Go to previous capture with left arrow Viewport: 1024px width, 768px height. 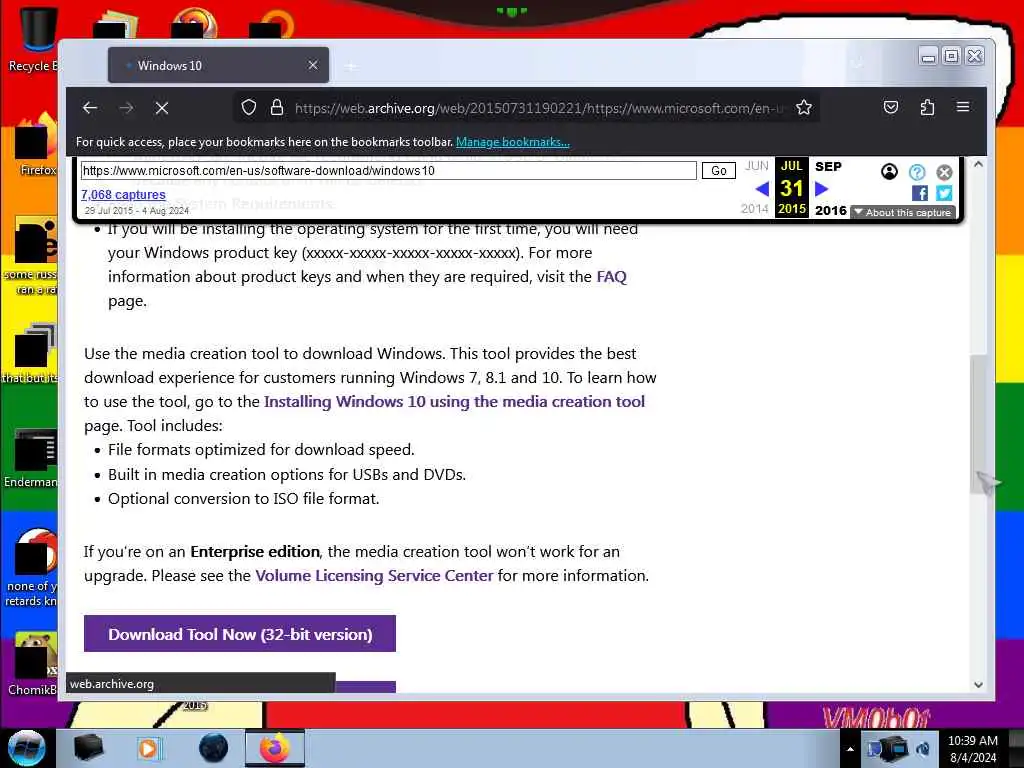click(761, 189)
